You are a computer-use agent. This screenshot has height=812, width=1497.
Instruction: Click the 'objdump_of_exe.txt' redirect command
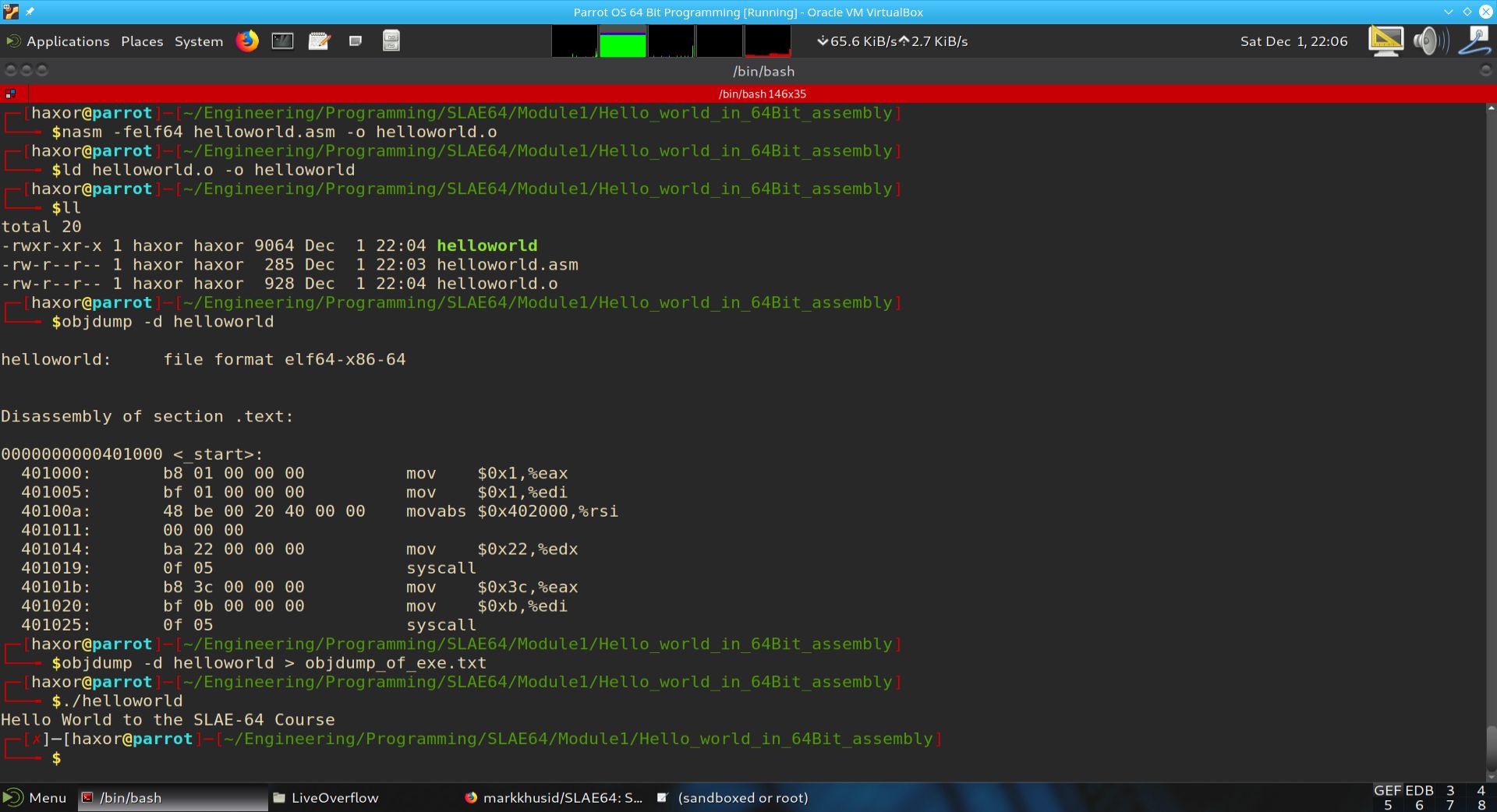269,662
